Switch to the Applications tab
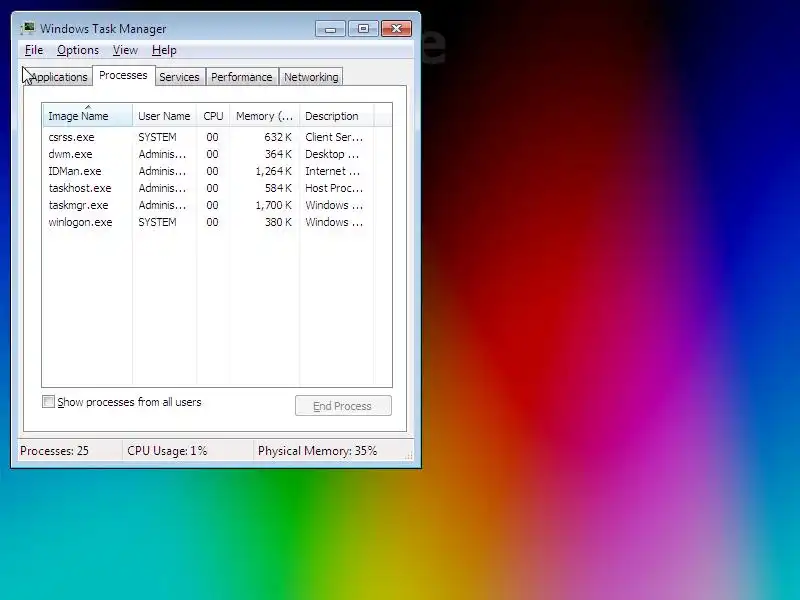The width and height of the screenshot is (800, 600). point(58,77)
